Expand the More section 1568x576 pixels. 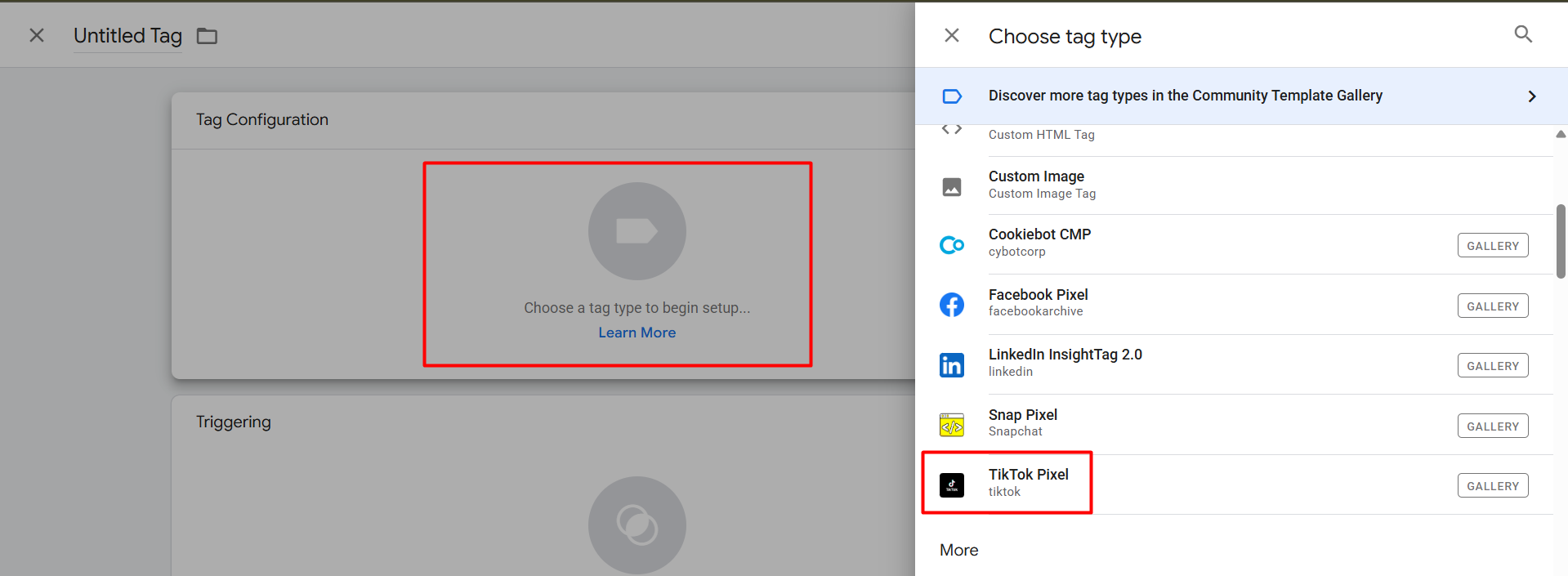coord(959,550)
